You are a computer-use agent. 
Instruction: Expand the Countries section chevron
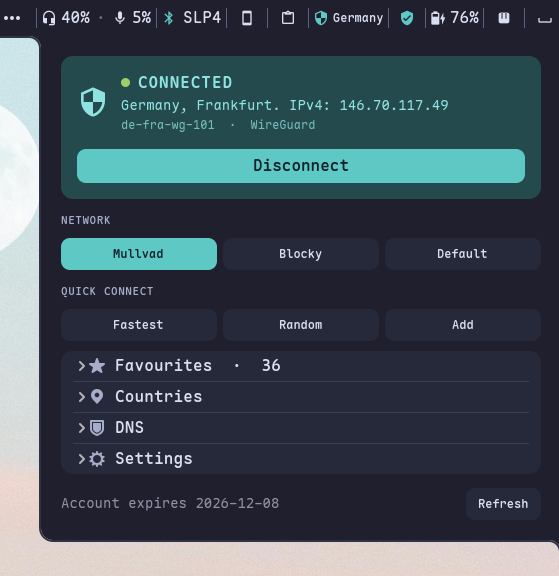click(x=82, y=397)
